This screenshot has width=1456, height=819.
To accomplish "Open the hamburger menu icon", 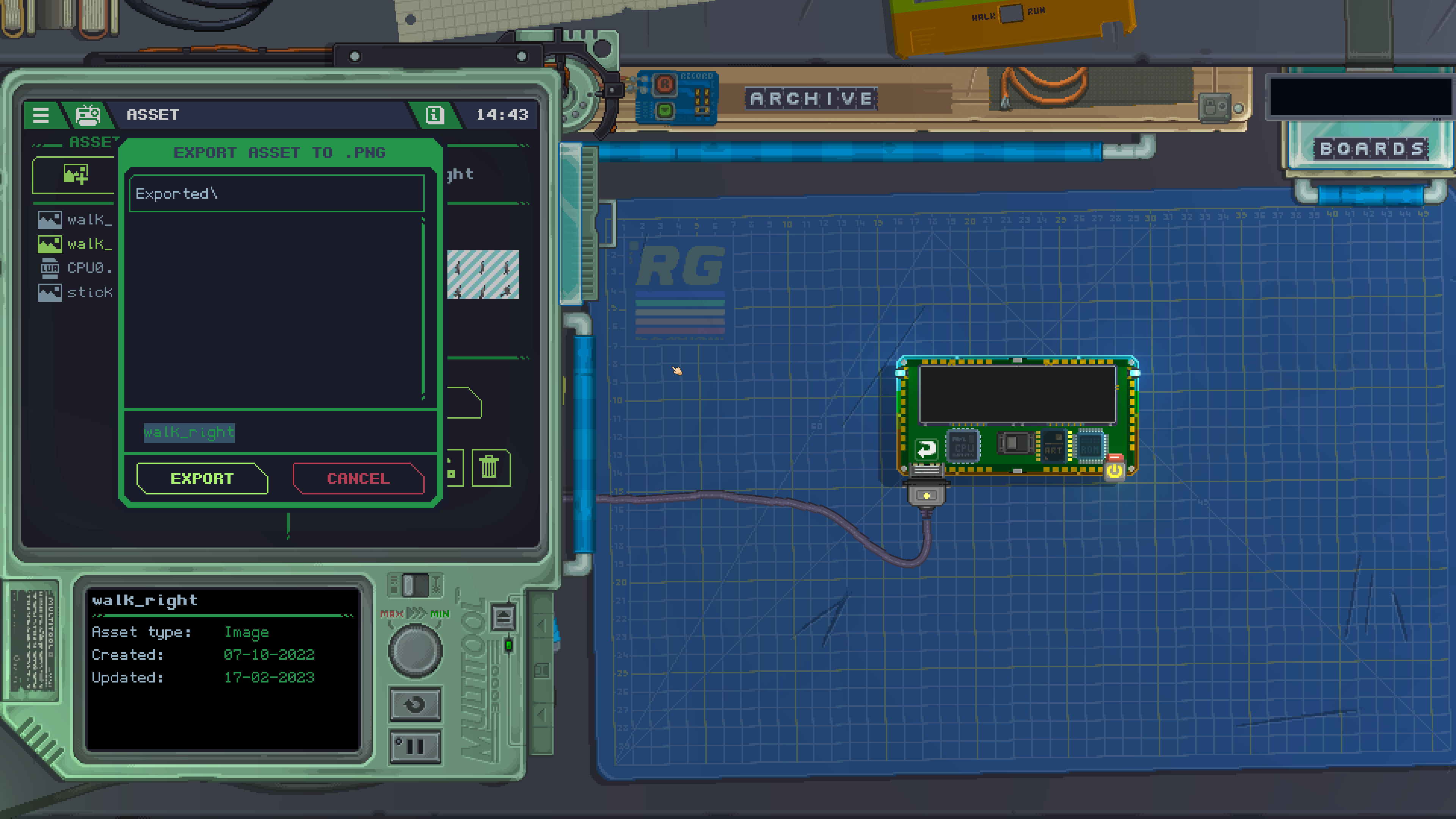I will tap(41, 115).
